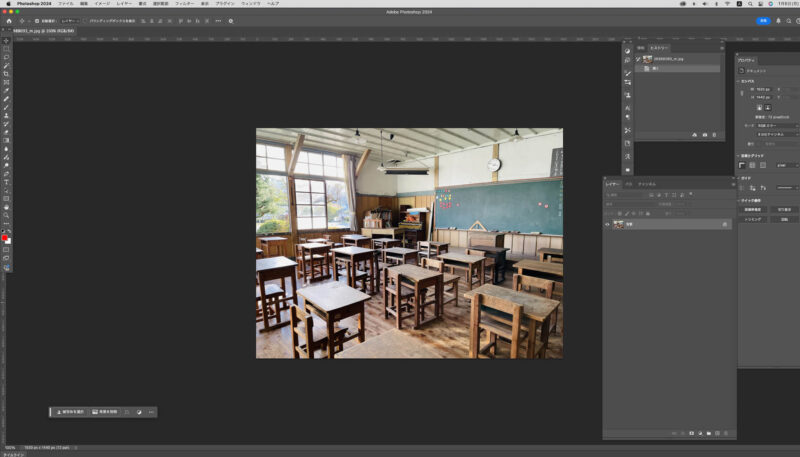Screen dimensions: 800x457
Task: Open the Edit Toolbar three-dots button
Action: pyautogui.click(x=6, y=223)
